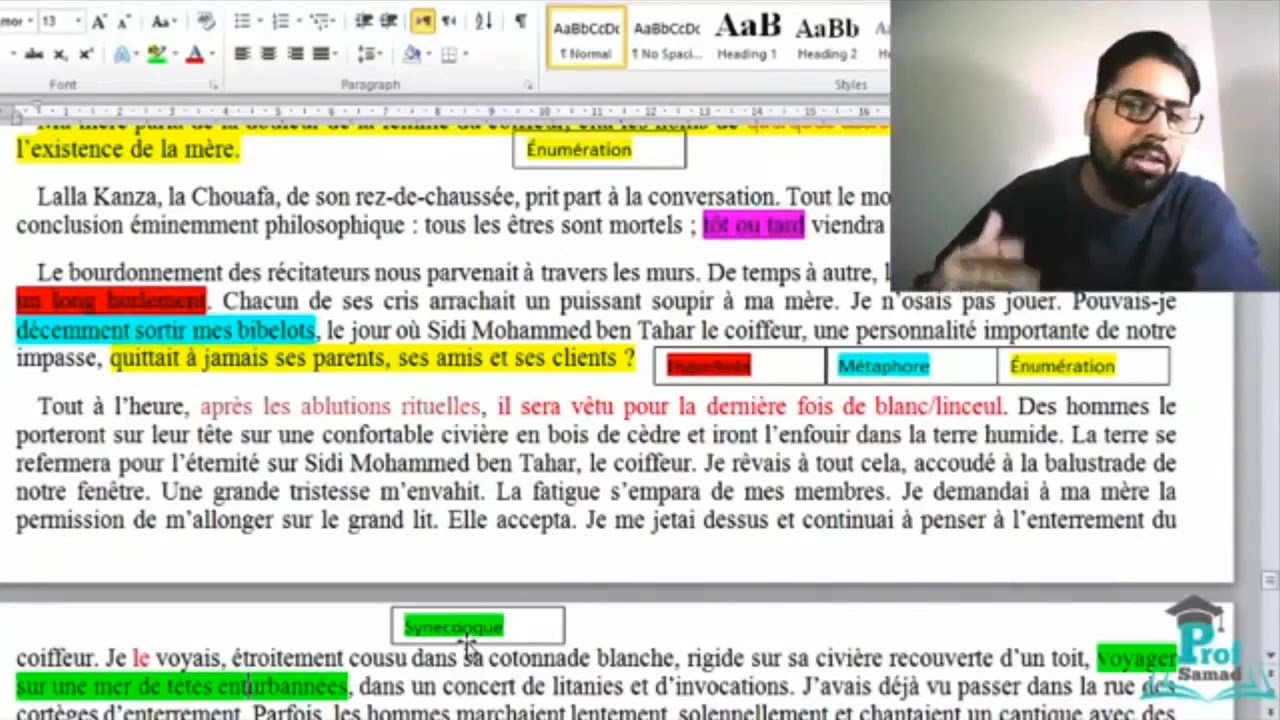Open the Paragraph dialog launcher

pos(529,86)
